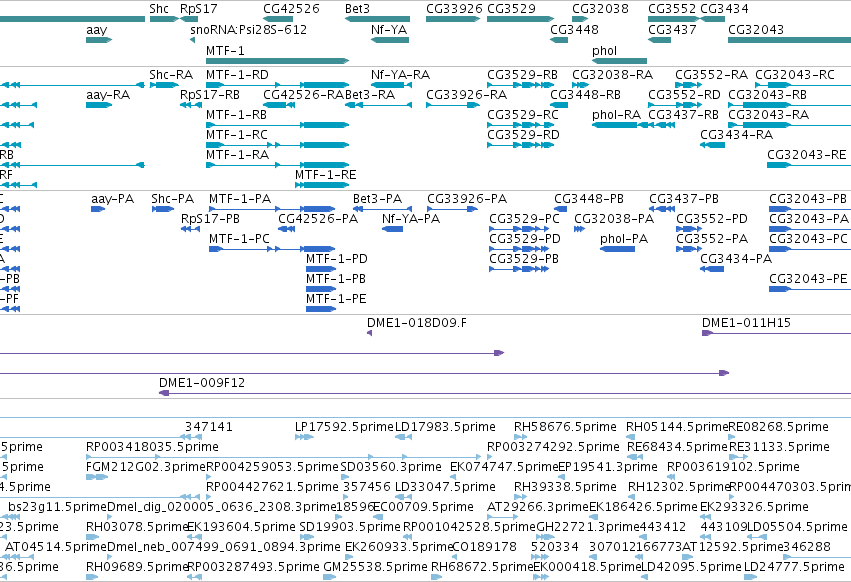Click EST label GM25538.5prime
851x582 pixels.
point(376,567)
